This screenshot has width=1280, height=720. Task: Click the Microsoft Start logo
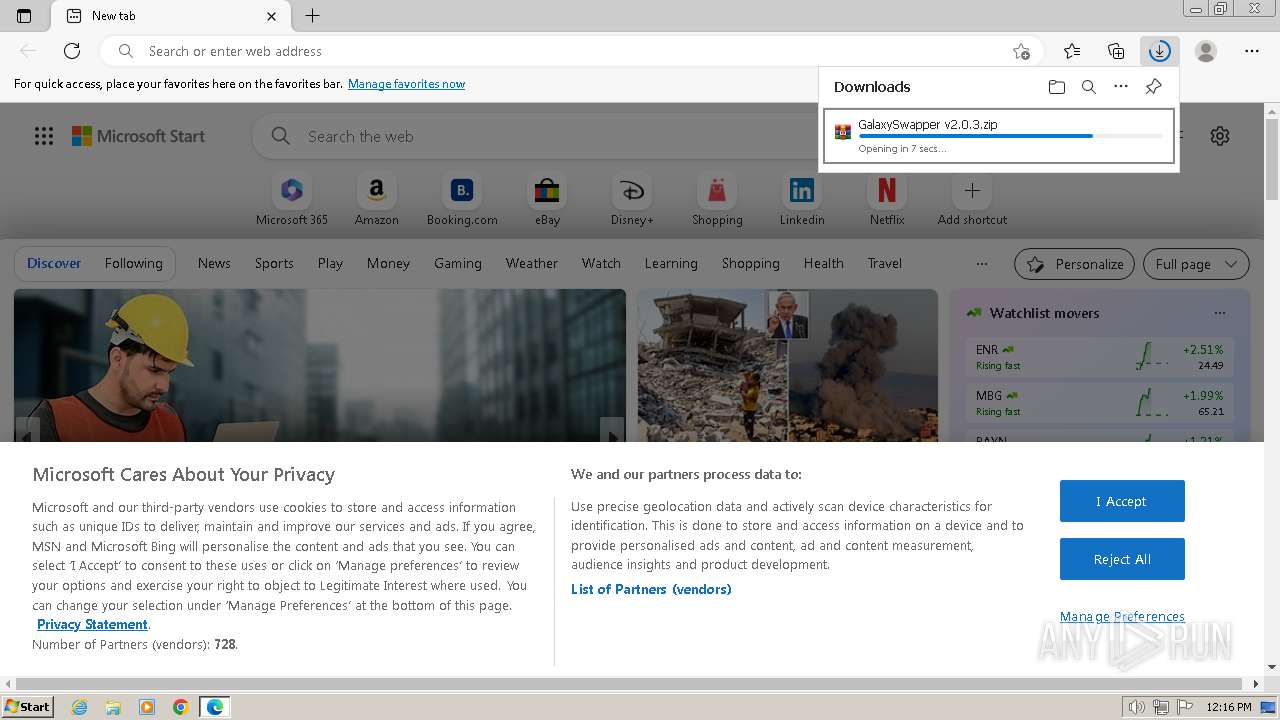point(138,136)
